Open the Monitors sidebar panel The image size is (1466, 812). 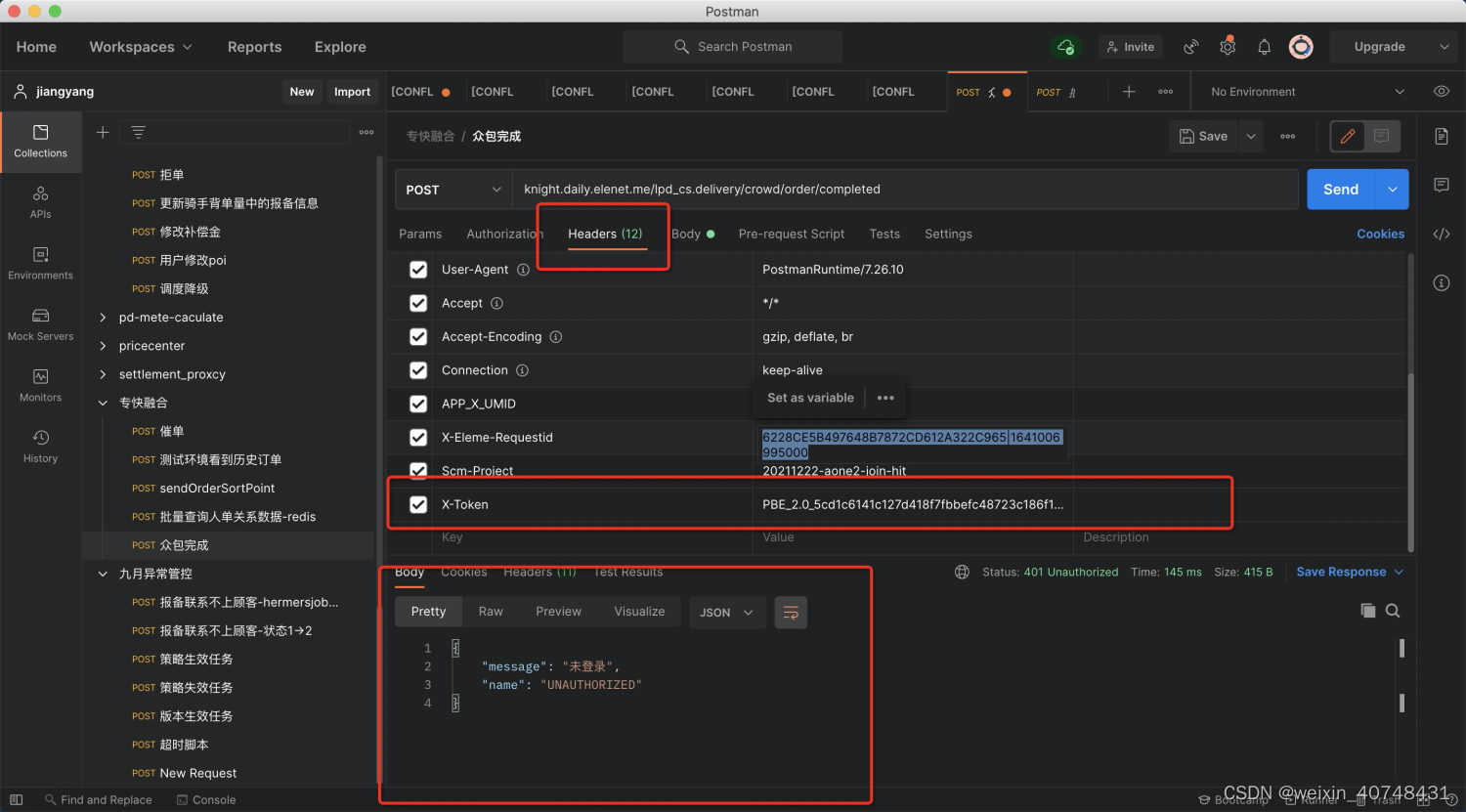click(40, 386)
